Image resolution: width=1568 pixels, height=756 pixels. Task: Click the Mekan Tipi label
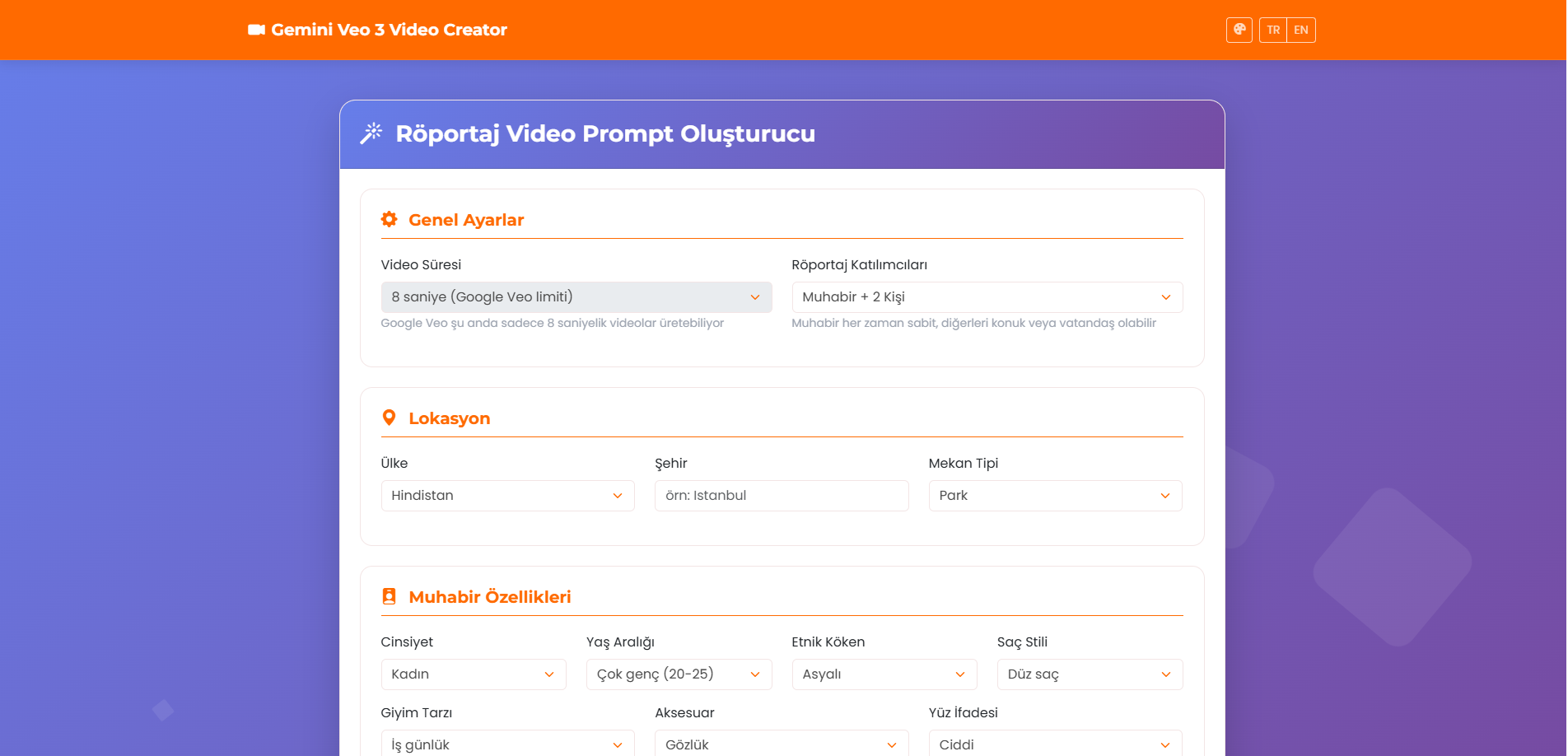964,463
